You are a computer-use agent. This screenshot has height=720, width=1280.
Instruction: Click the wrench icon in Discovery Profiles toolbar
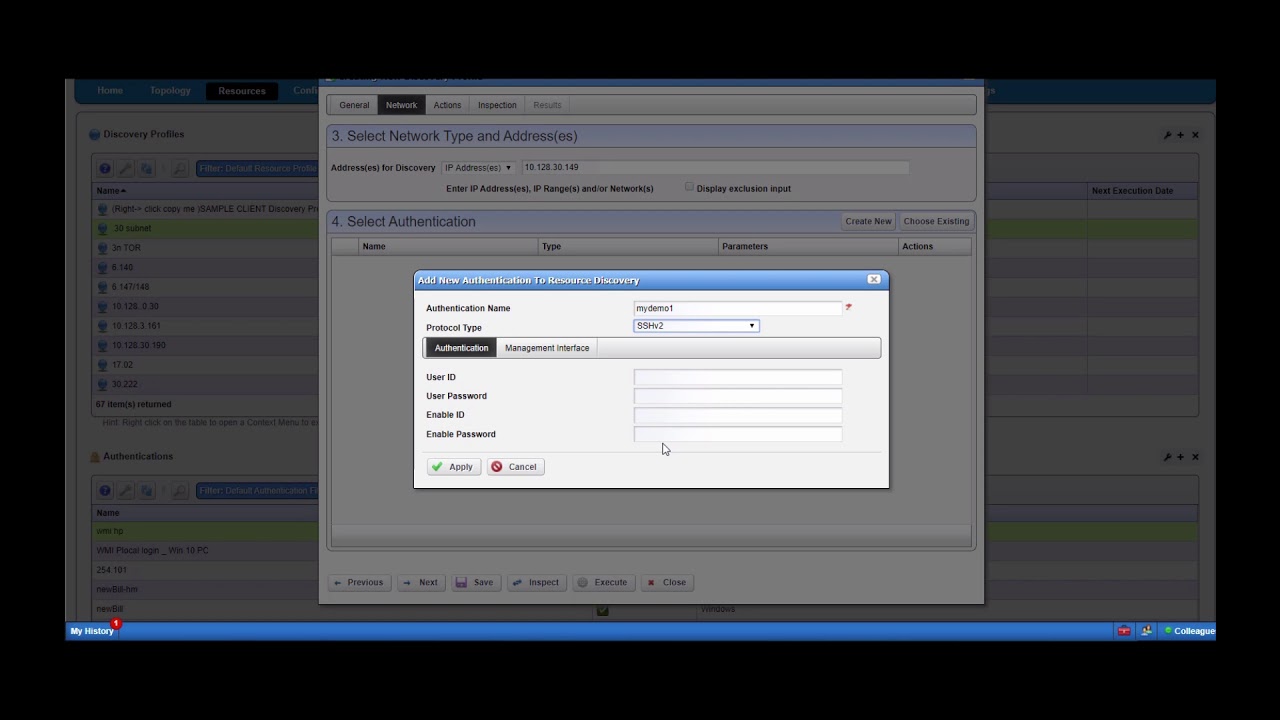126,169
